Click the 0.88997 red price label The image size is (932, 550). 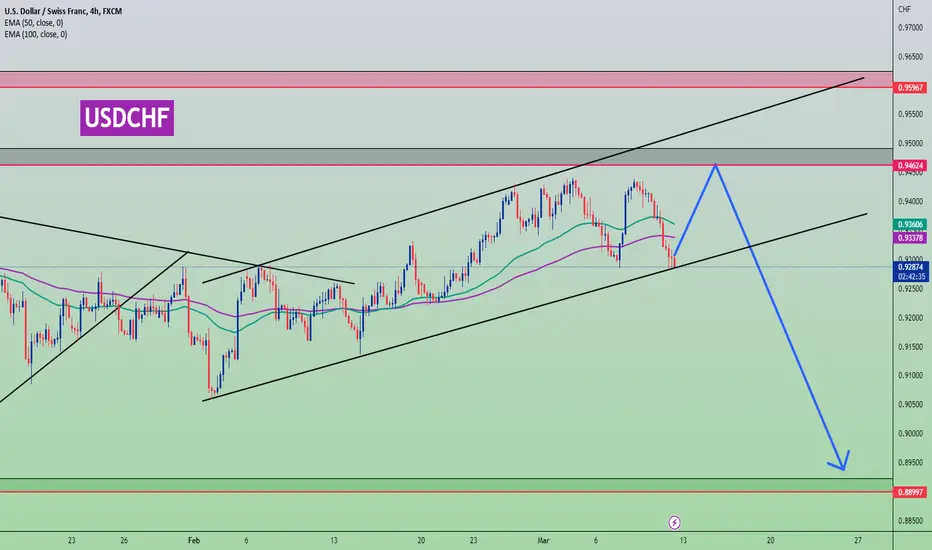(x=910, y=492)
